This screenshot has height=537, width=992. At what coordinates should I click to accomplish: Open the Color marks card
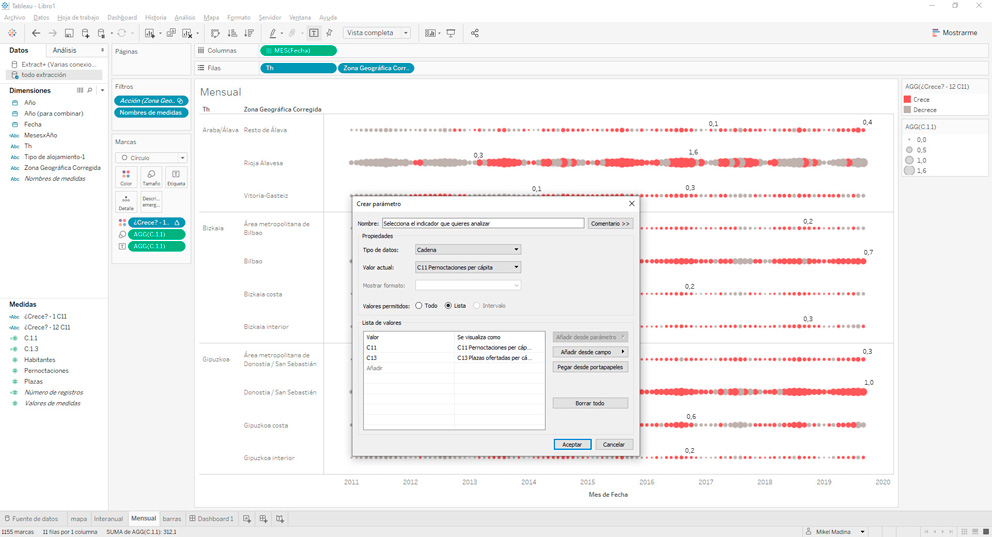coord(126,178)
